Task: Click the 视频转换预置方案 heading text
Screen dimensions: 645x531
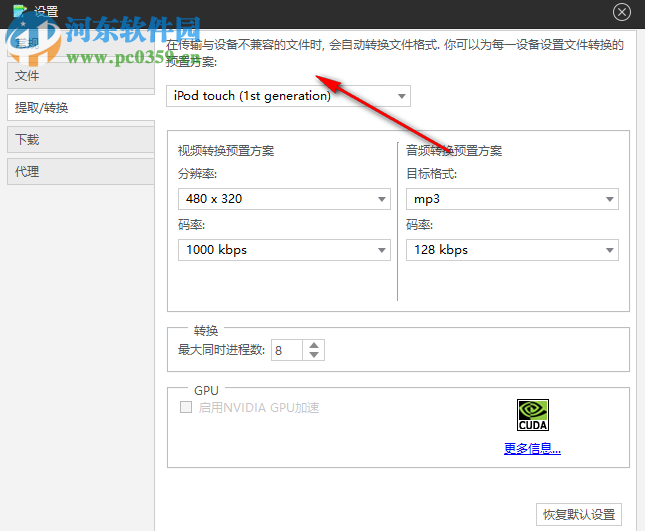Action: point(226,151)
